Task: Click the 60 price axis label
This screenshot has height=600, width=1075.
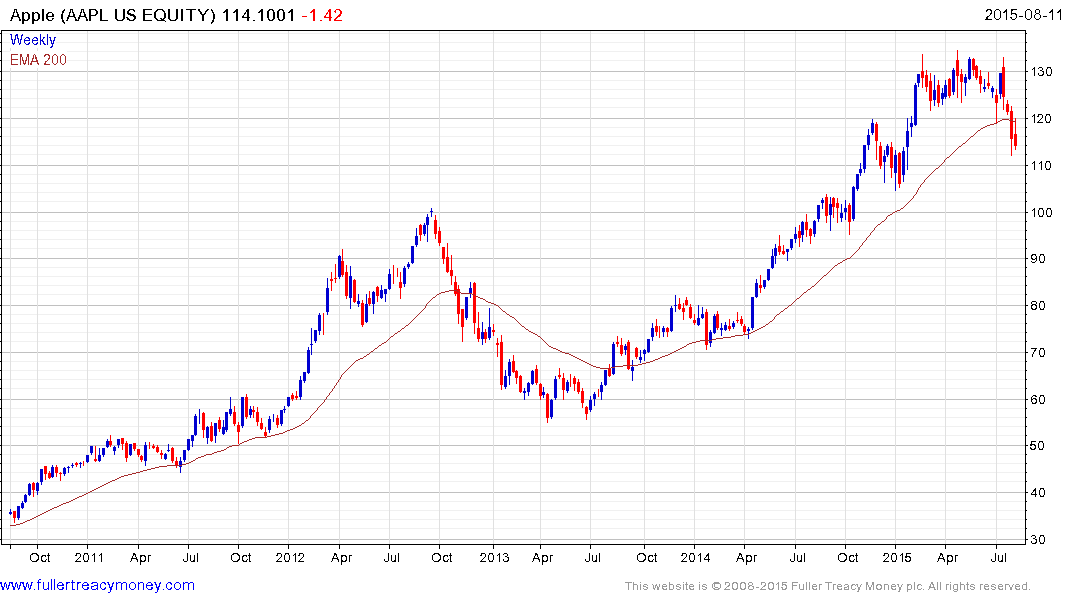Action: tap(1037, 399)
